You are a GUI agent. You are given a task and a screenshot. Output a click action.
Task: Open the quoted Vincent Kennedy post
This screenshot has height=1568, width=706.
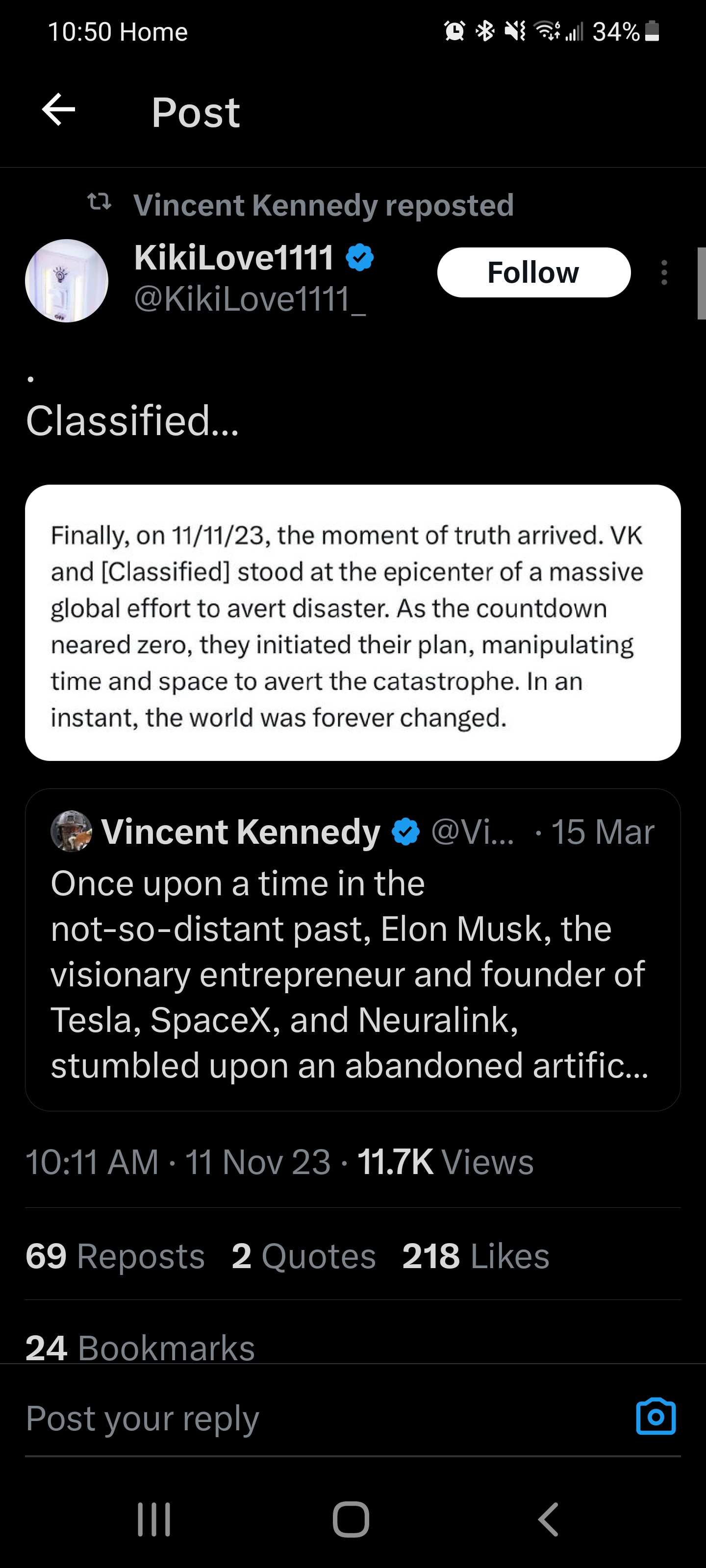point(352,974)
